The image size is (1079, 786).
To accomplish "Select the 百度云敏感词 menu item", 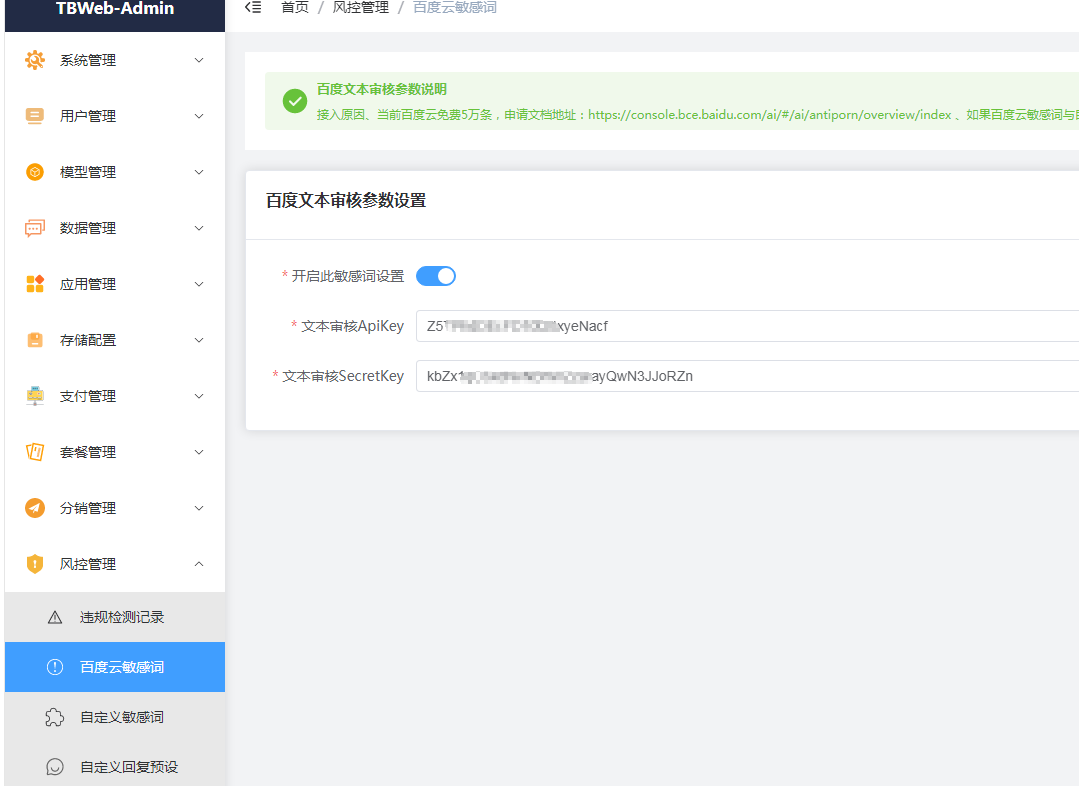I will (115, 667).
